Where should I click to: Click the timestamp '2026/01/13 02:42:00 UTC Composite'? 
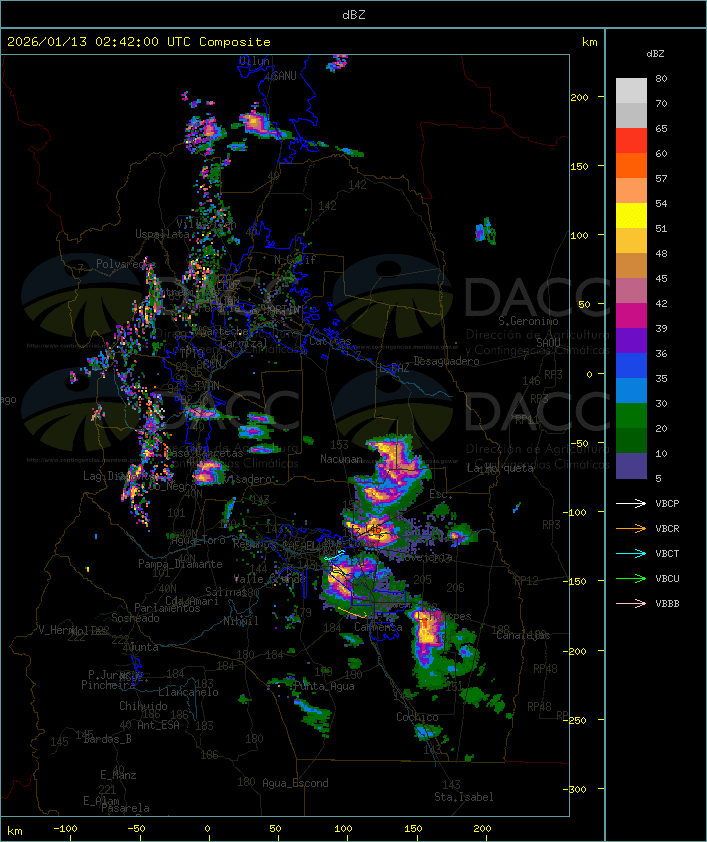139,42
